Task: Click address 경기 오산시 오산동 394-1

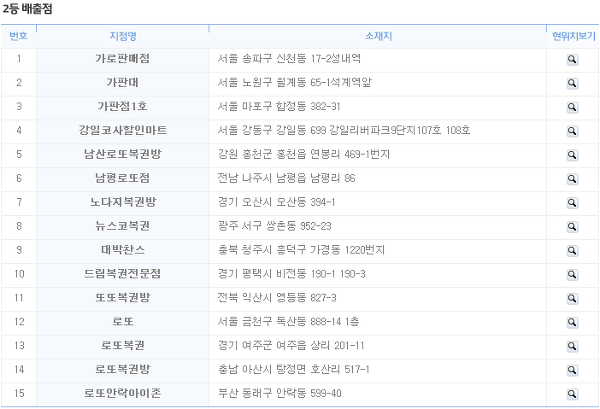Action: pos(276,202)
